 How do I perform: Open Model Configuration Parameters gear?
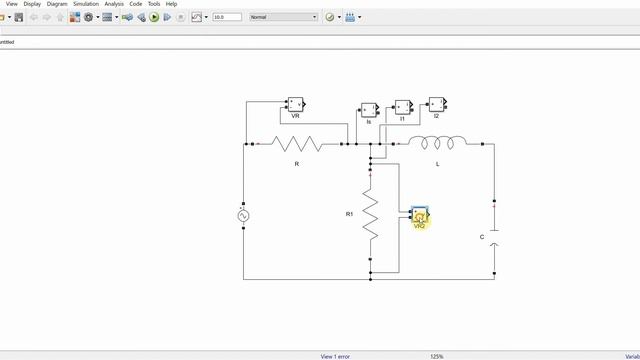[88, 17]
